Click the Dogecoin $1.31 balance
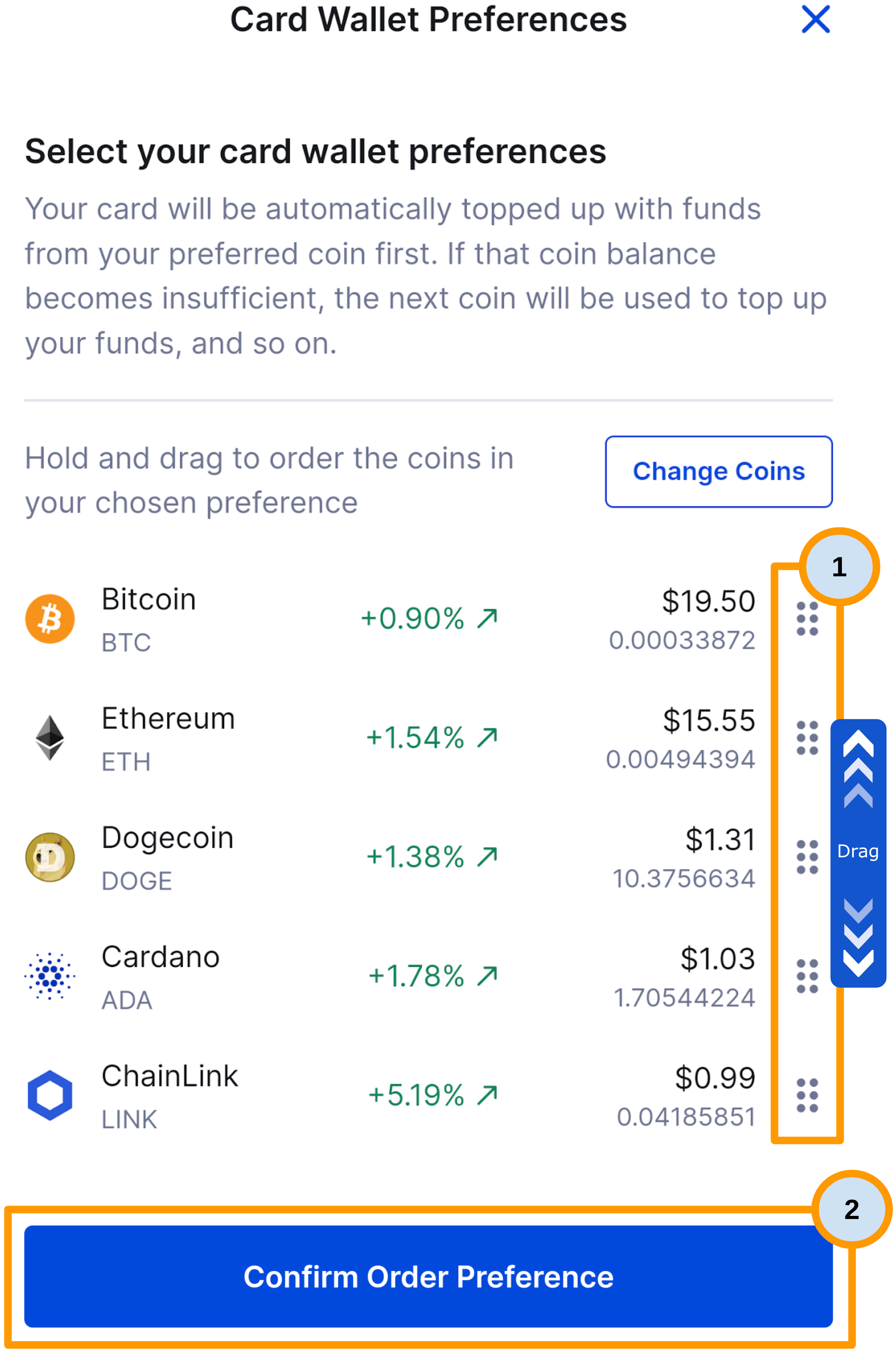The width and height of the screenshot is (896, 1353). tap(720, 839)
